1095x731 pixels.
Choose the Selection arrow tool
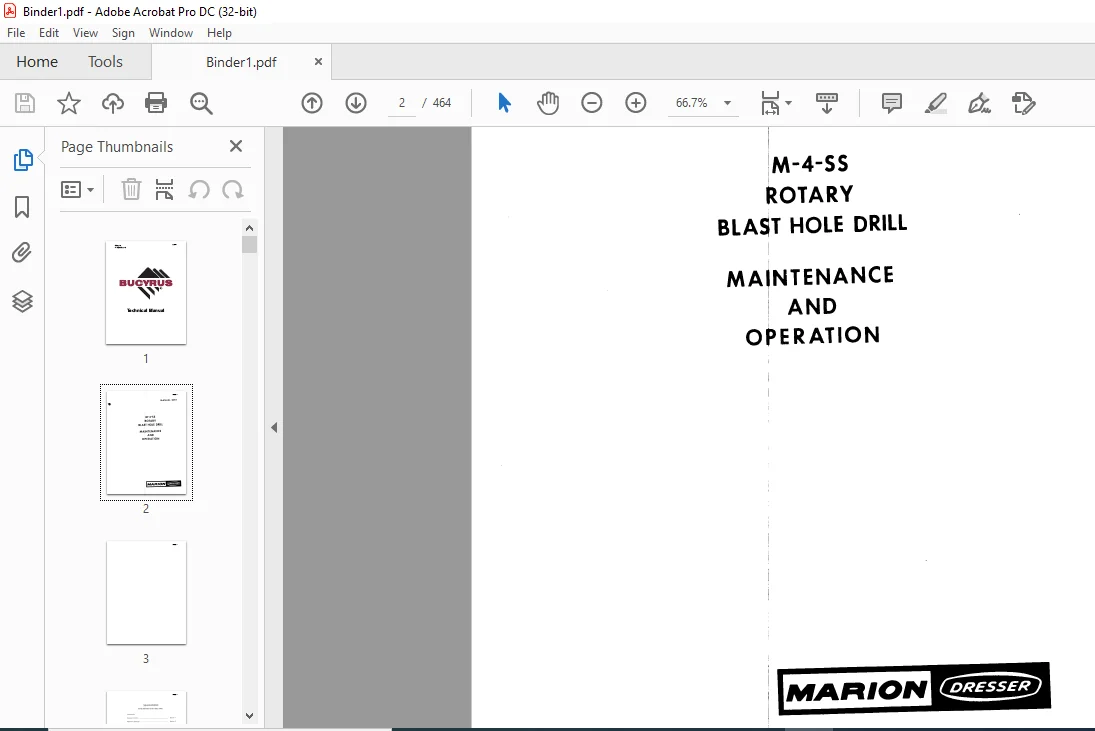[x=504, y=103]
